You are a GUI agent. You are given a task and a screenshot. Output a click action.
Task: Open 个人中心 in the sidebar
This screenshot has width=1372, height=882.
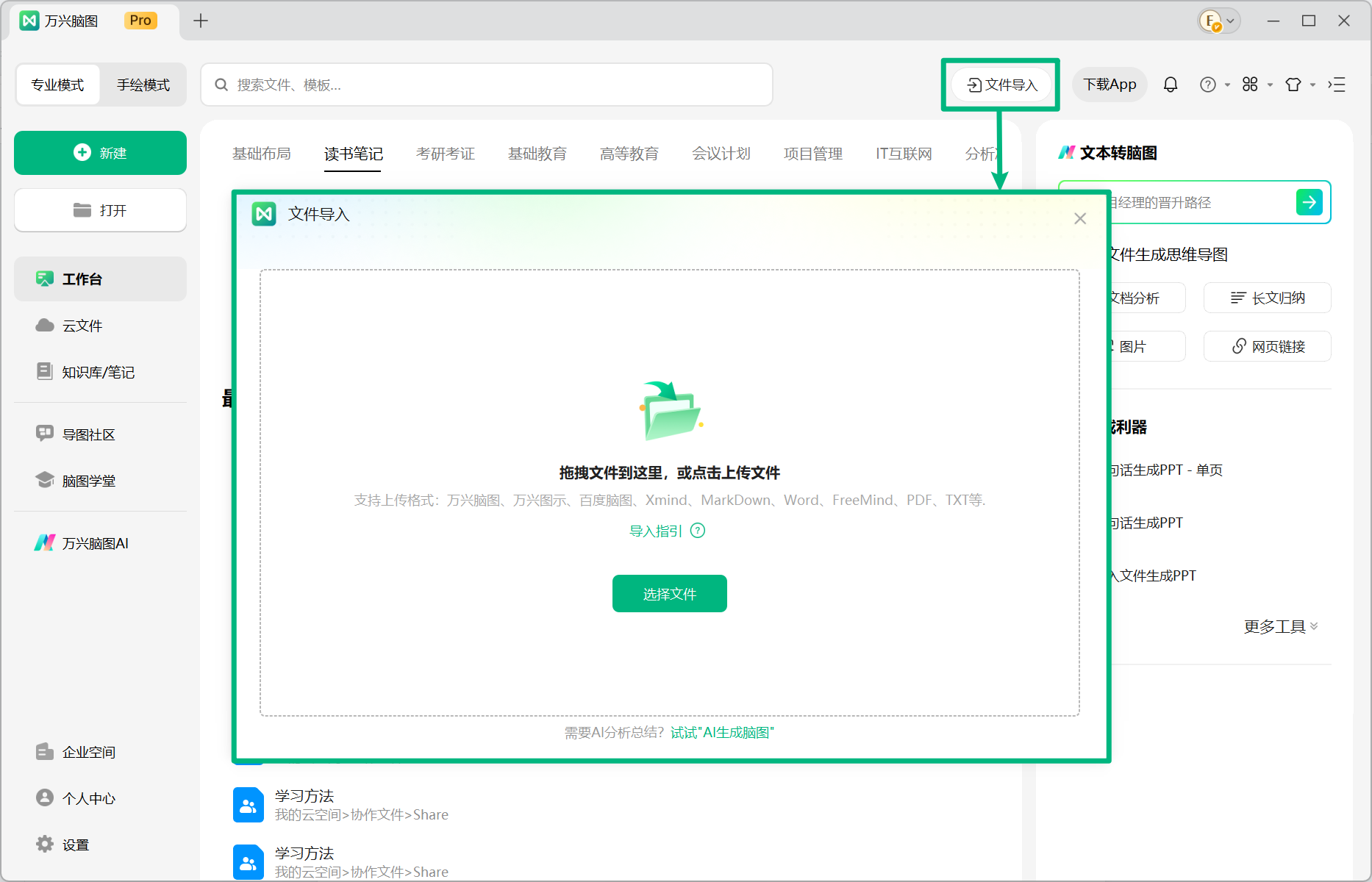pos(100,798)
